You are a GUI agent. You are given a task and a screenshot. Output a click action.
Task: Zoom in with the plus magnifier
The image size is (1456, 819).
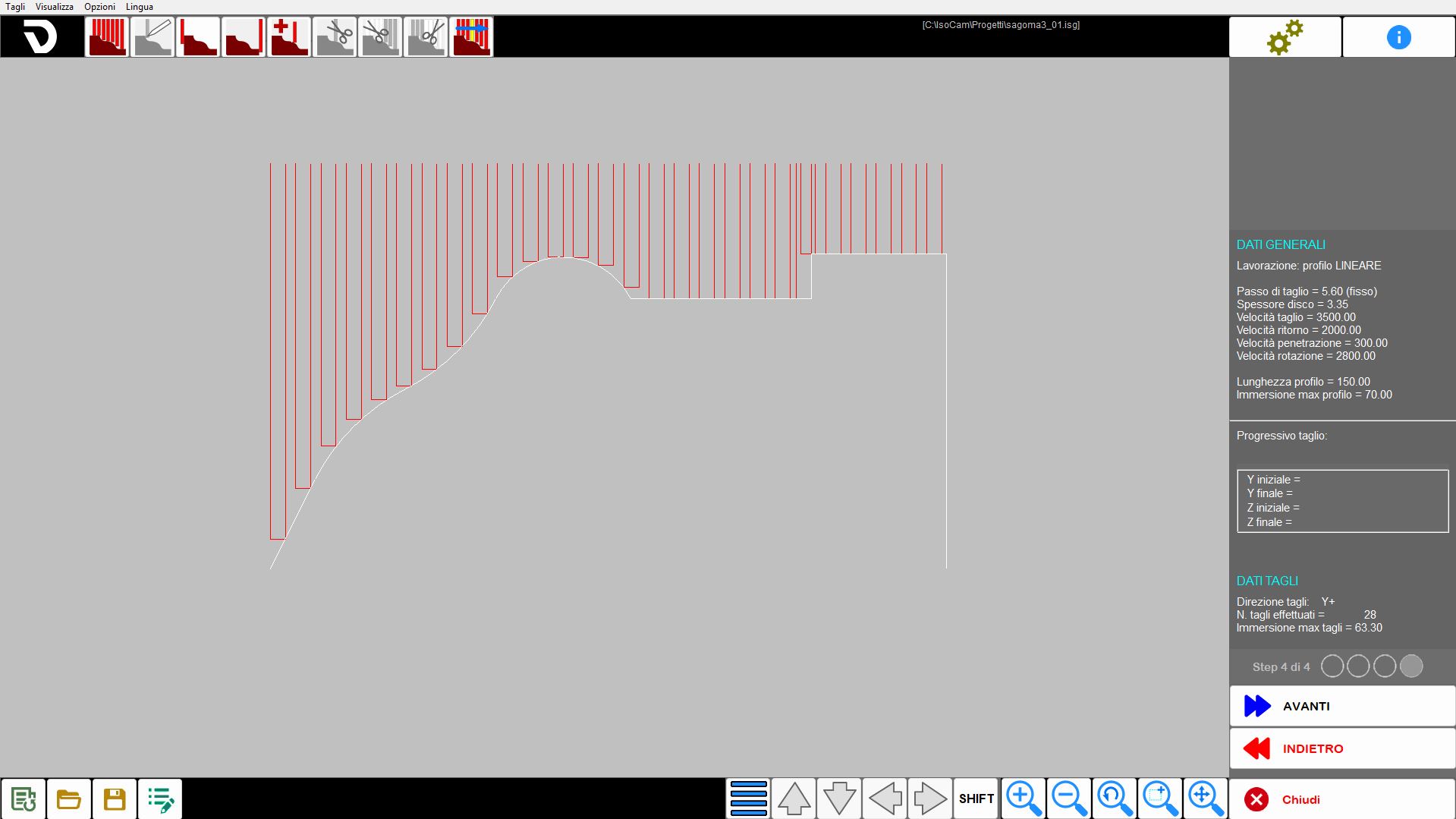[x=1023, y=799]
